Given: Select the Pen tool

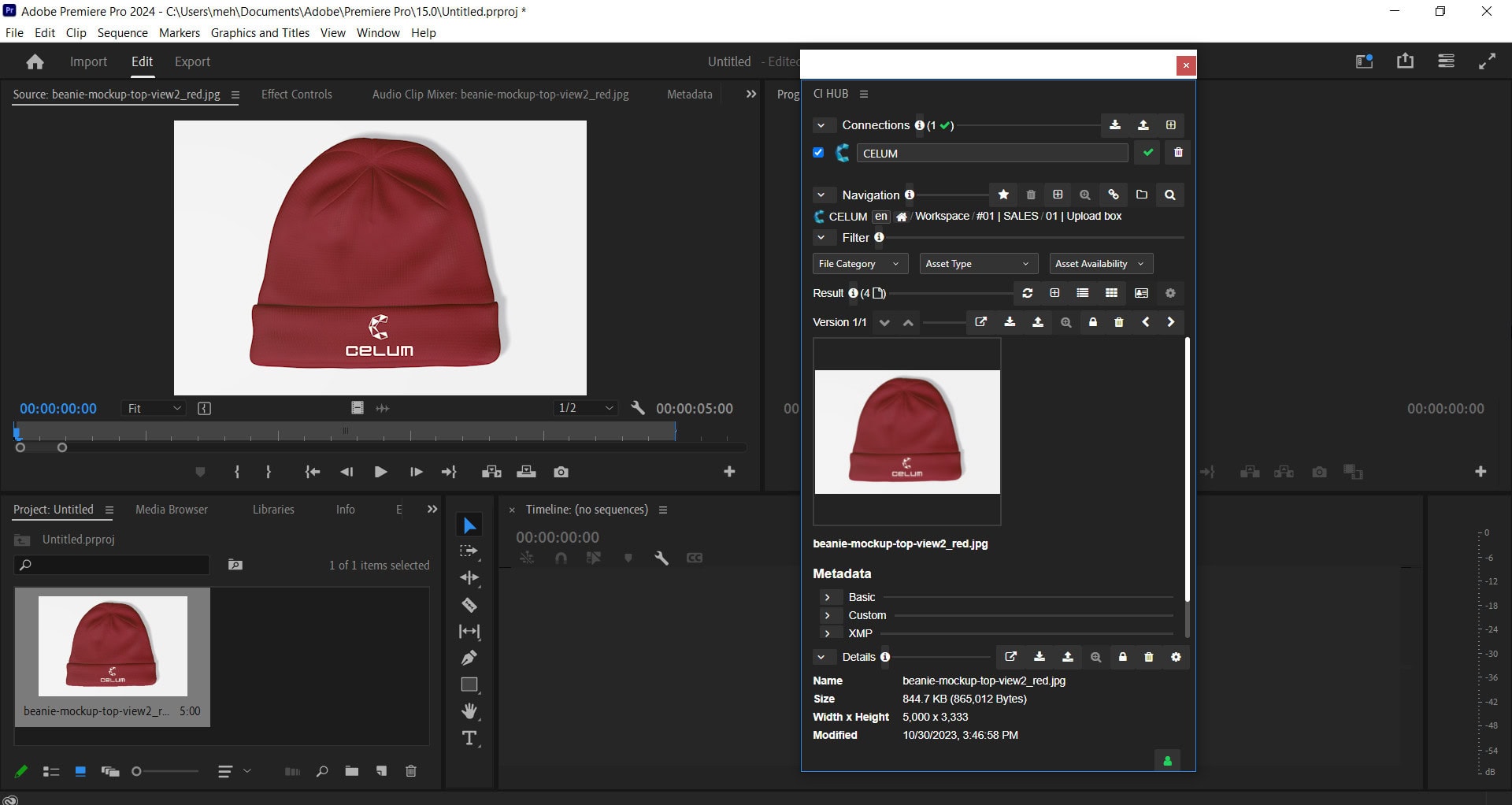Looking at the screenshot, I should coord(469,658).
